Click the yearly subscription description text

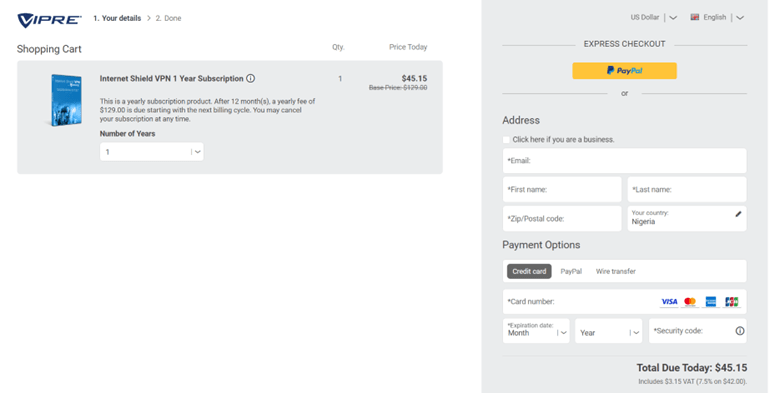[207, 110]
